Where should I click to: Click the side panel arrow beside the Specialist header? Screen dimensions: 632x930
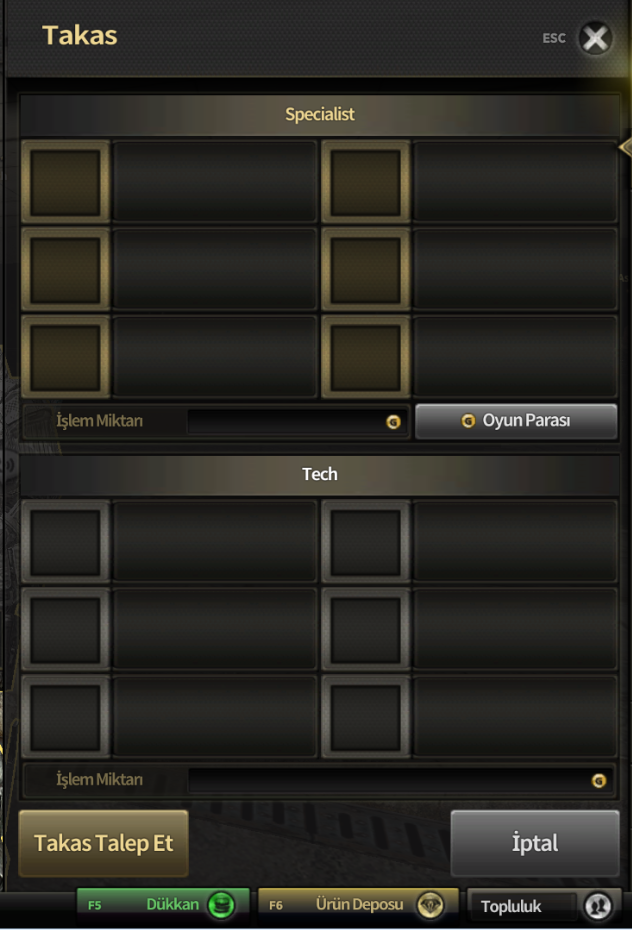click(x=625, y=147)
